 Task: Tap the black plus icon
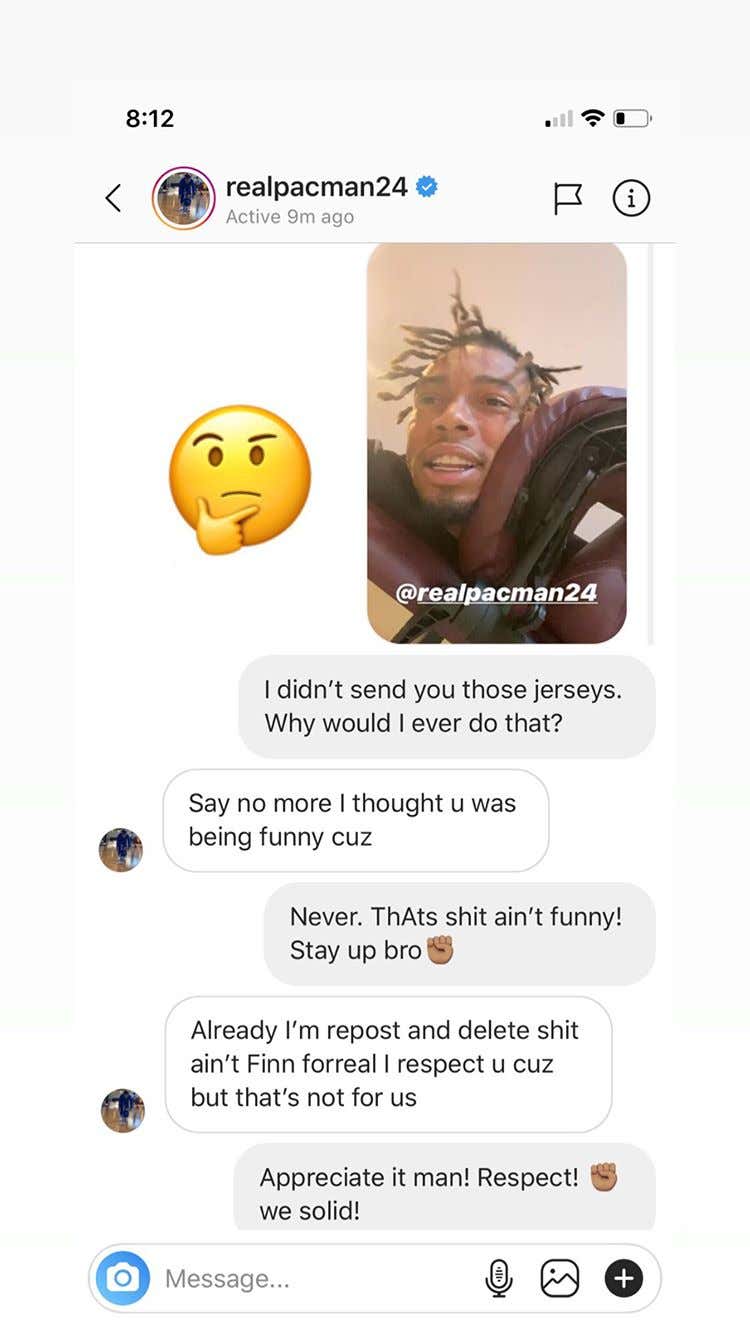(624, 1278)
